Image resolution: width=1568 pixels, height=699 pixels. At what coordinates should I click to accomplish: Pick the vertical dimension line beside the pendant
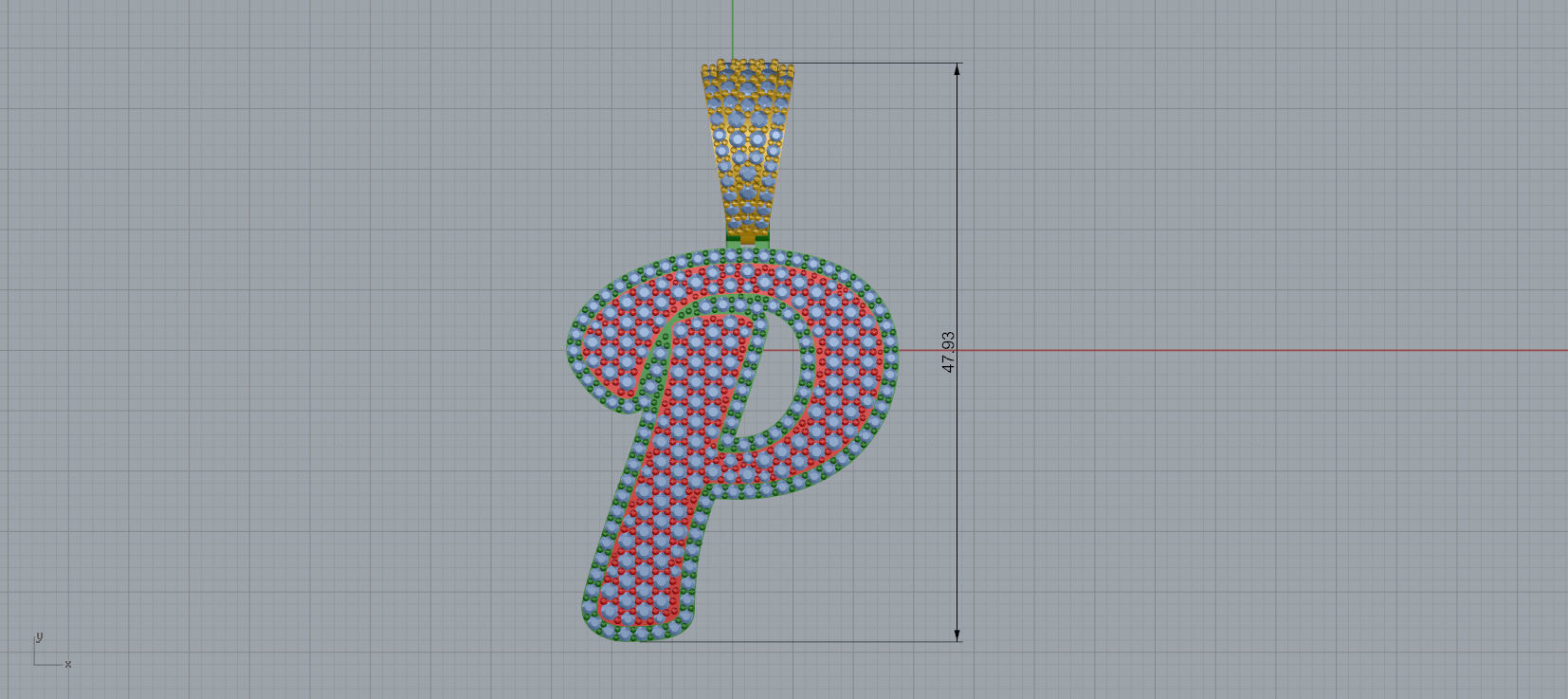click(957, 352)
